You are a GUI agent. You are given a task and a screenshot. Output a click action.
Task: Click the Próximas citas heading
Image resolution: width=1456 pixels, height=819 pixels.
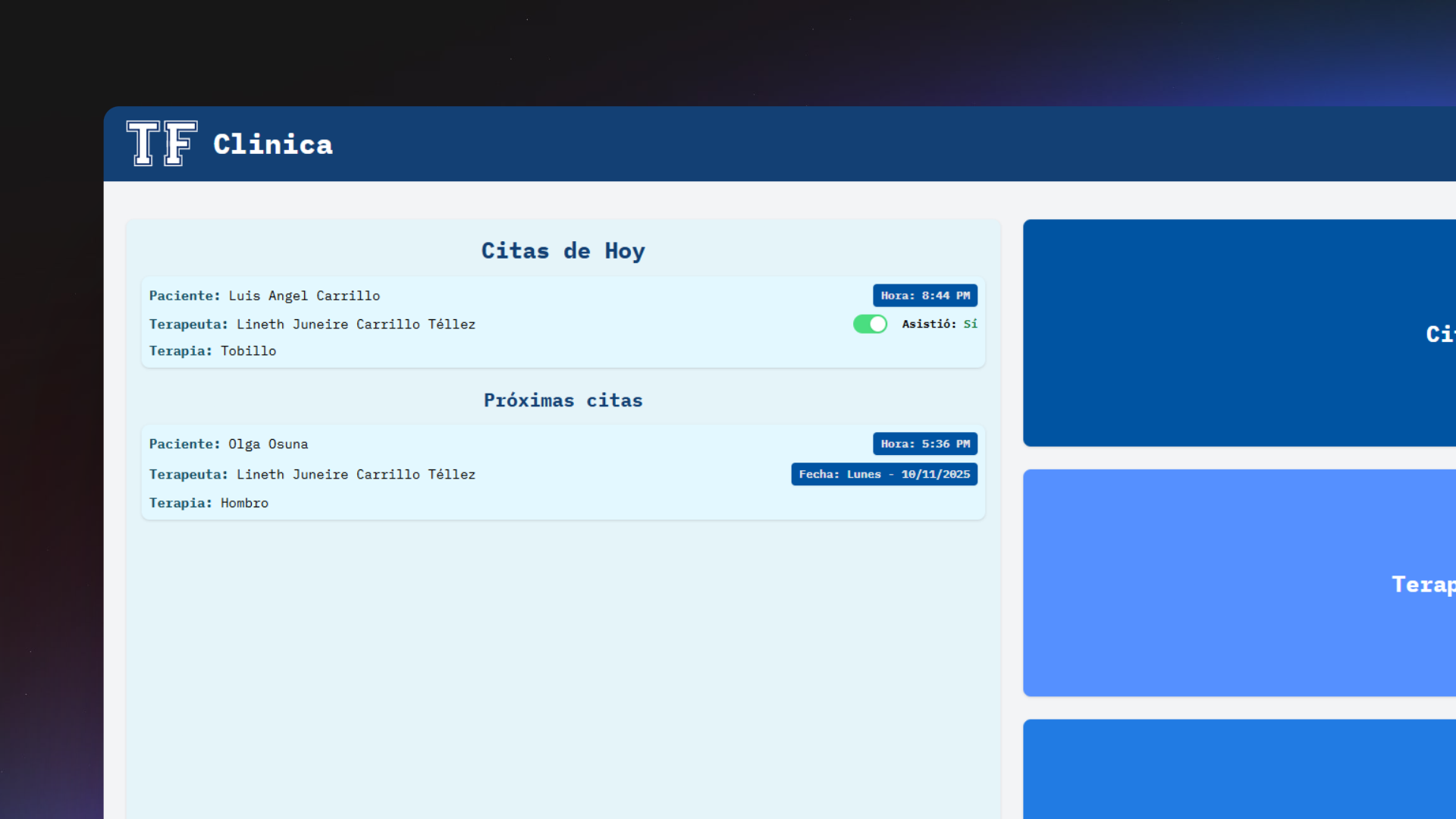click(x=563, y=400)
